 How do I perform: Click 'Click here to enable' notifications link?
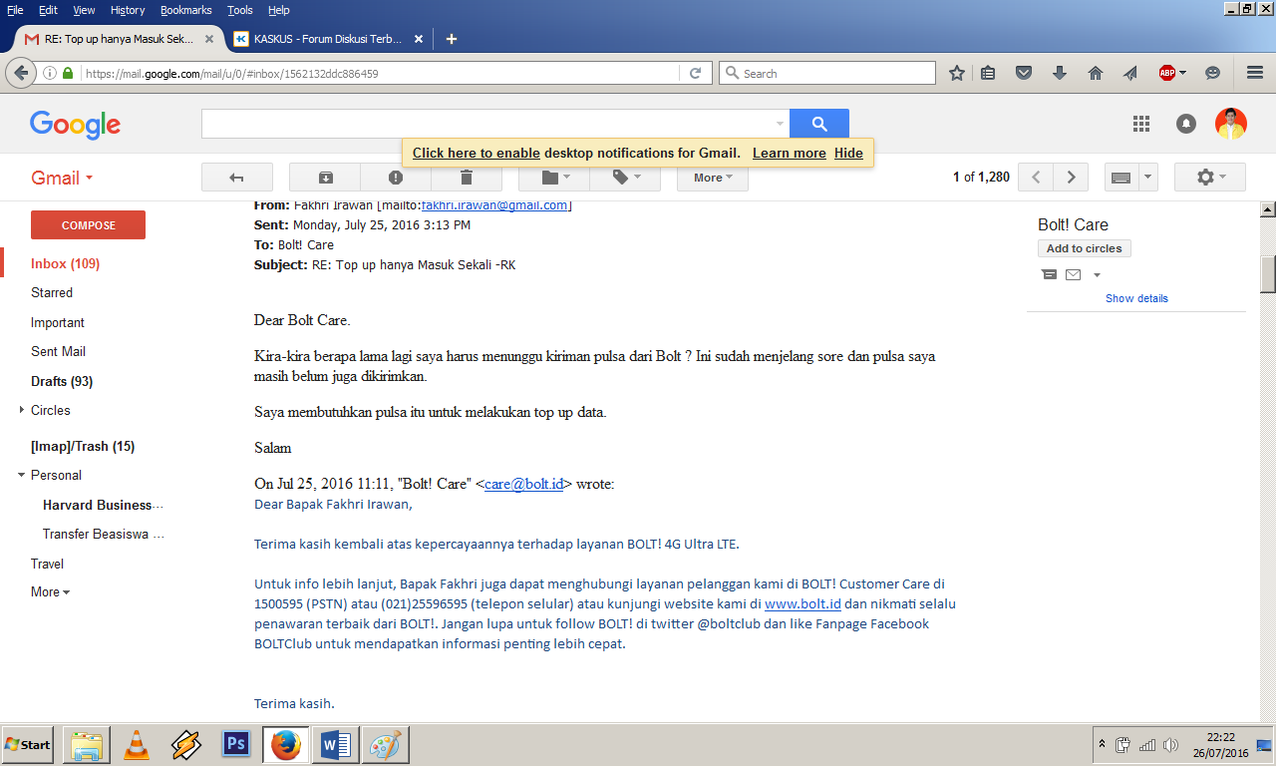pyautogui.click(x=476, y=153)
